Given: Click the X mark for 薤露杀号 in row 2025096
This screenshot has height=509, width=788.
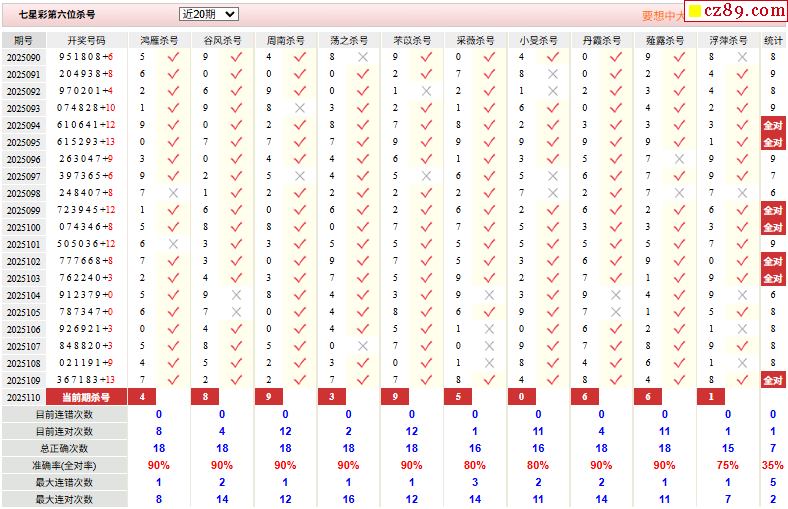Looking at the screenshot, I should [x=679, y=159].
